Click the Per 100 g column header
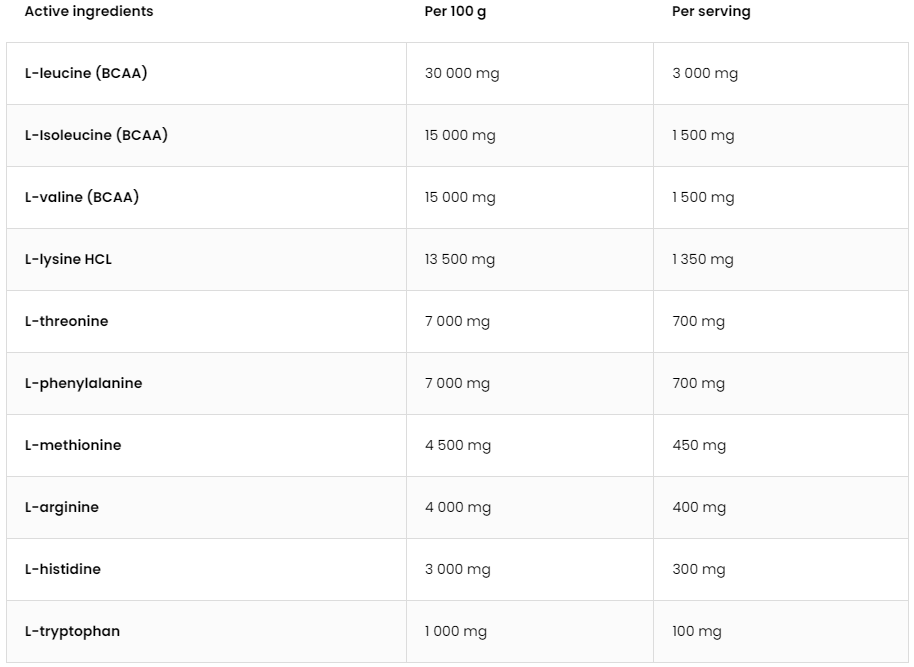Viewport: 914px width, 667px height. click(458, 12)
